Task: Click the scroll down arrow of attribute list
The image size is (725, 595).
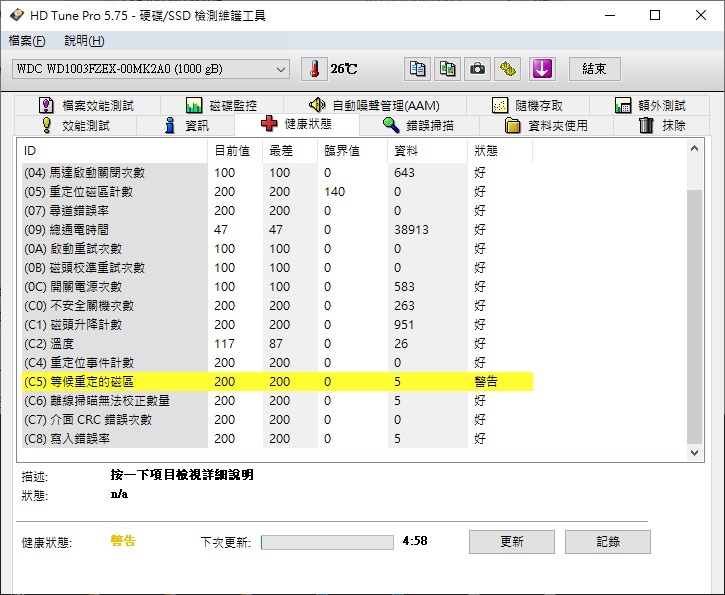Action: pos(694,453)
